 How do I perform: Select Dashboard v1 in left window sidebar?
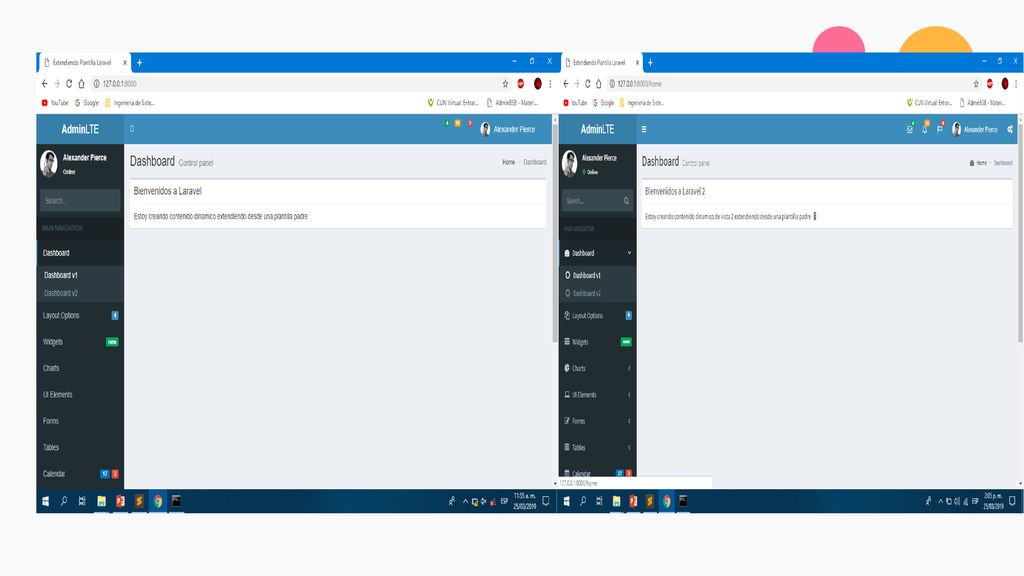[61, 276]
